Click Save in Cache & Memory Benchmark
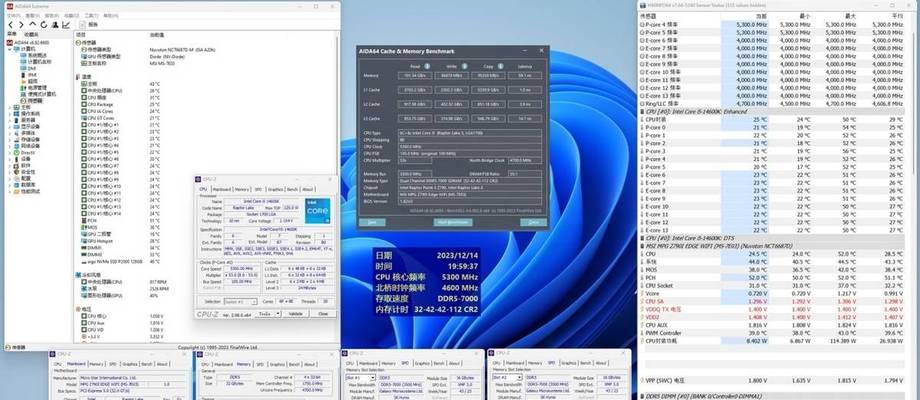 point(372,222)
